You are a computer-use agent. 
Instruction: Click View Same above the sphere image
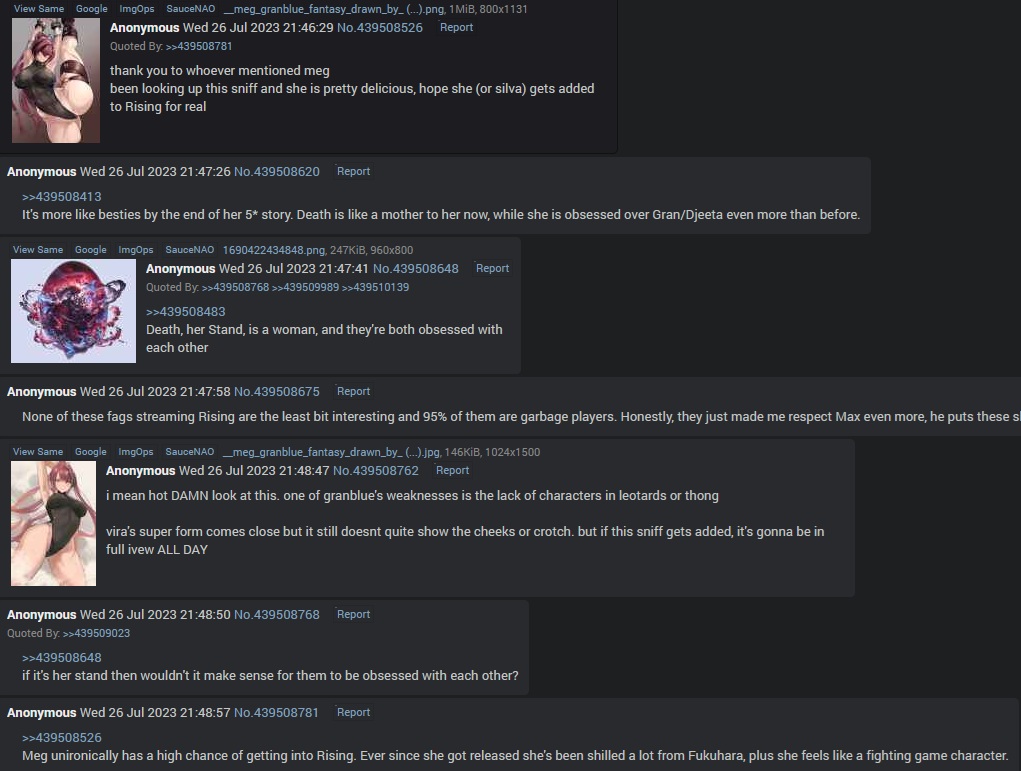tap(38, 250)
